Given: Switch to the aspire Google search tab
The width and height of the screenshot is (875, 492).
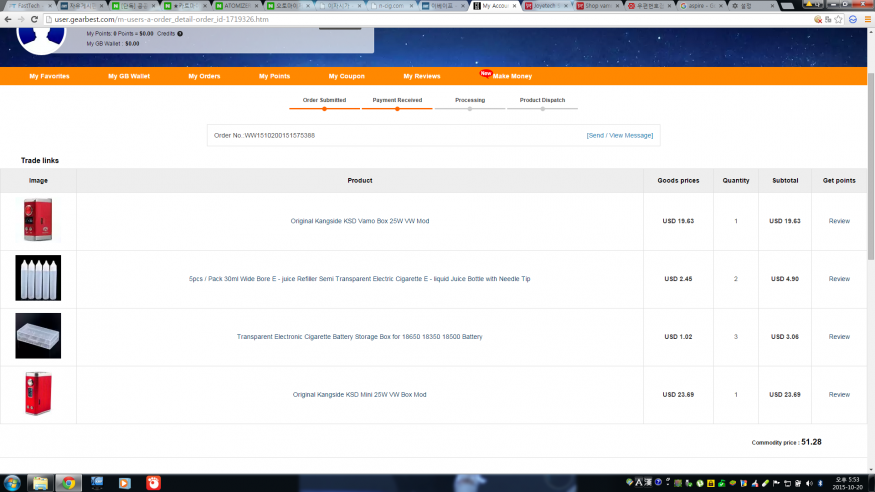Looking at the screenshot, I should pos(700,6).
